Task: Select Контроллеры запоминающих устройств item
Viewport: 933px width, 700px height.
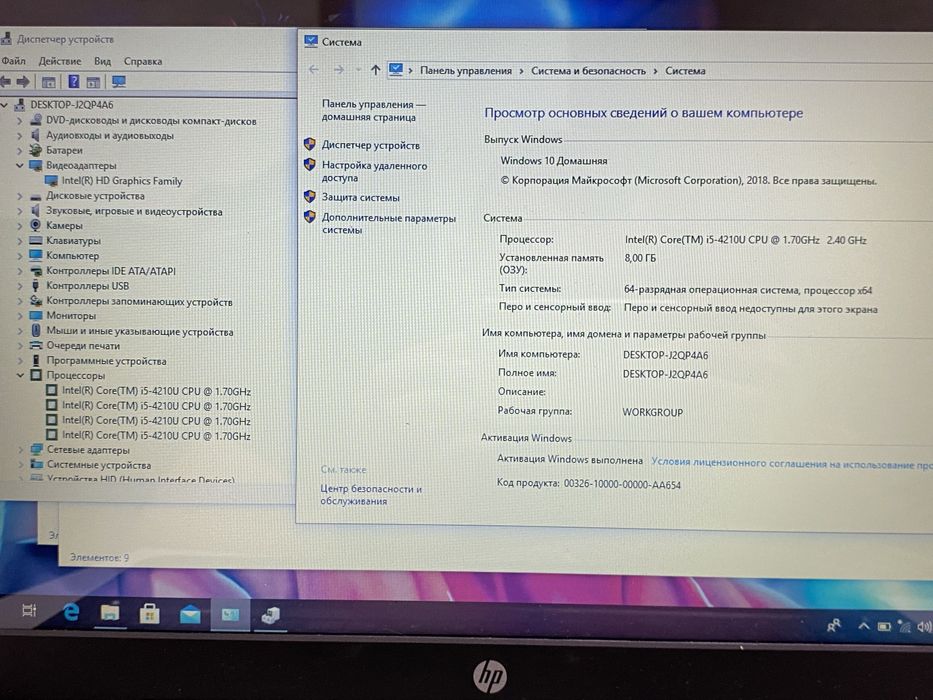Action: [139, 301]
